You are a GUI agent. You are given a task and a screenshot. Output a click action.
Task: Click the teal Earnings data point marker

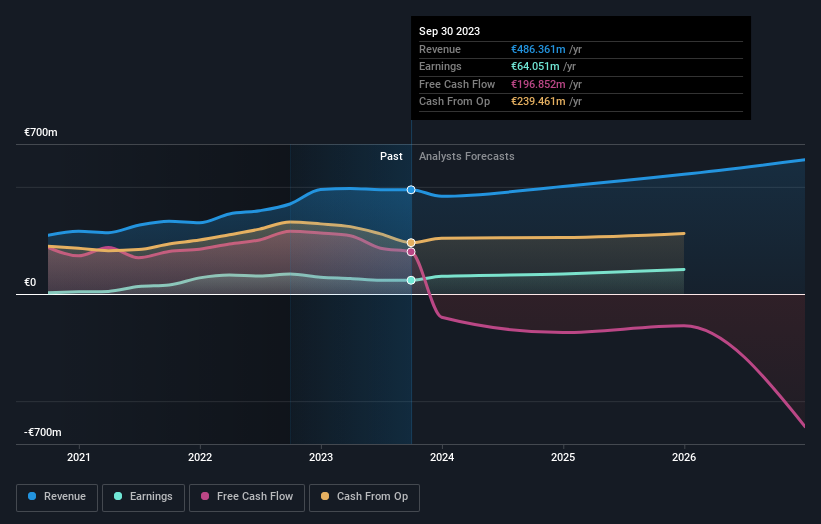point(411,280)
